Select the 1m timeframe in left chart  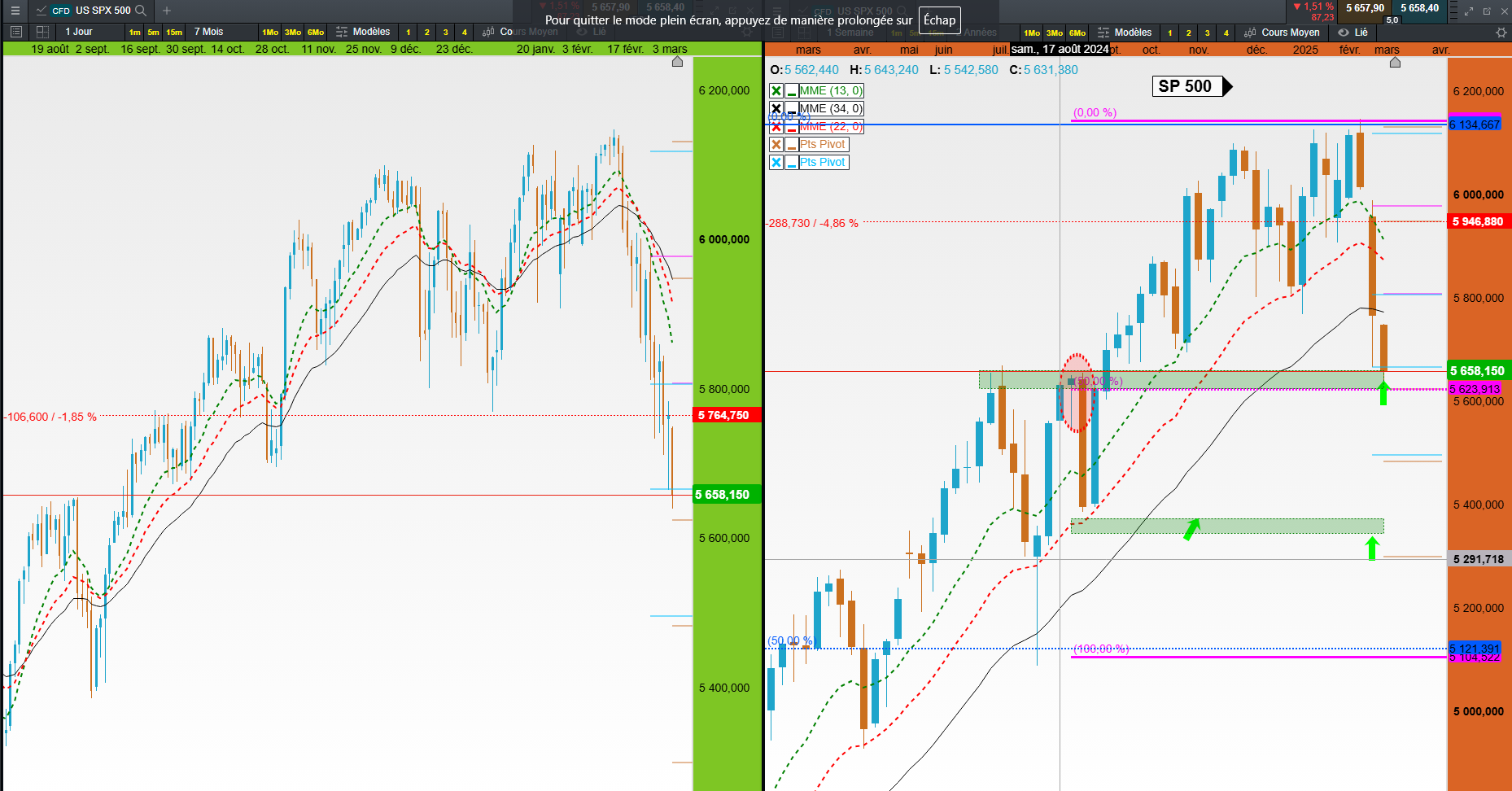click(x=135, y=33)
